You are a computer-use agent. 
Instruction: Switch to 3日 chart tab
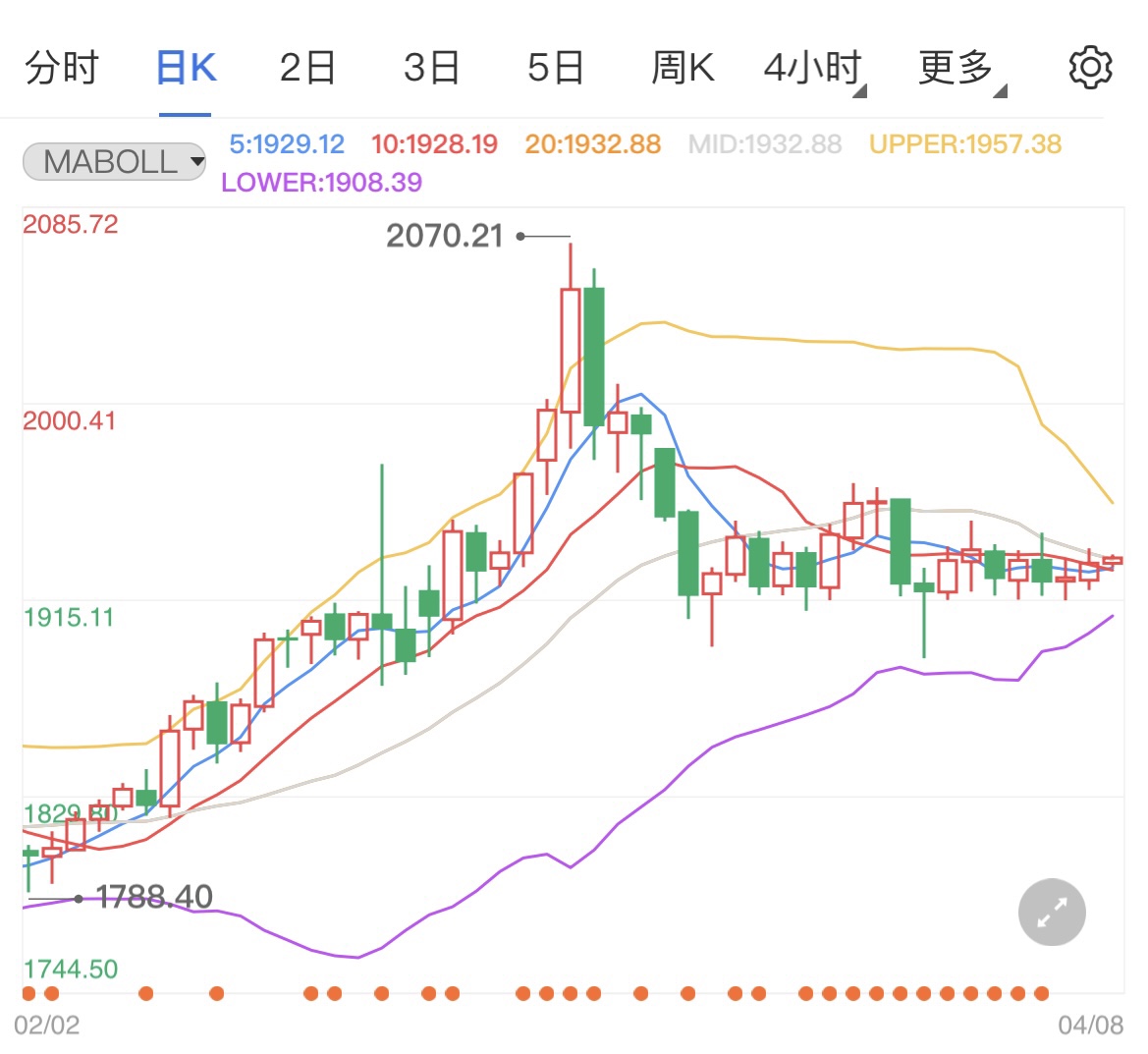point(431,68)
